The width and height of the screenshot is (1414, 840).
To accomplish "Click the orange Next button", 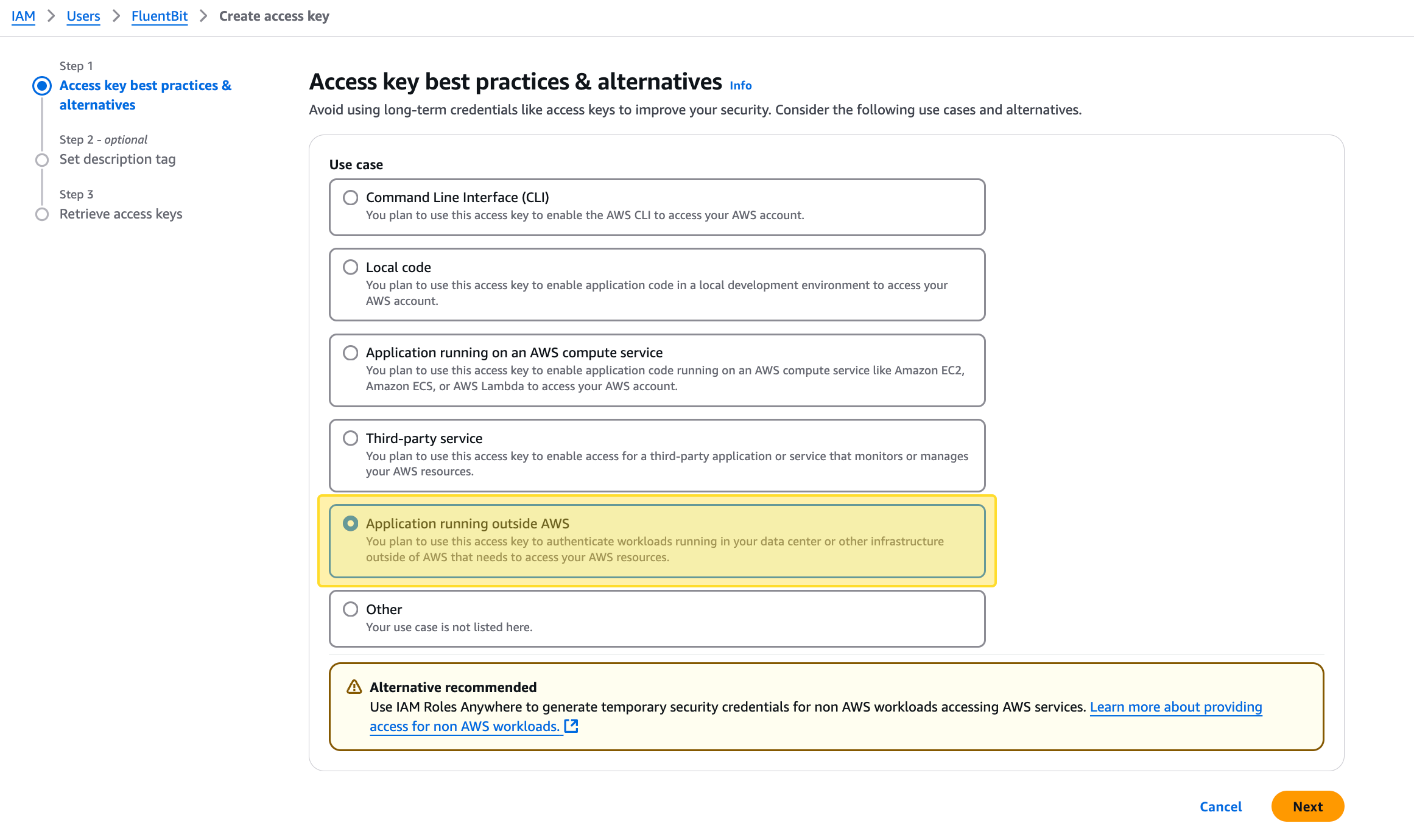I will [1307, 807].
